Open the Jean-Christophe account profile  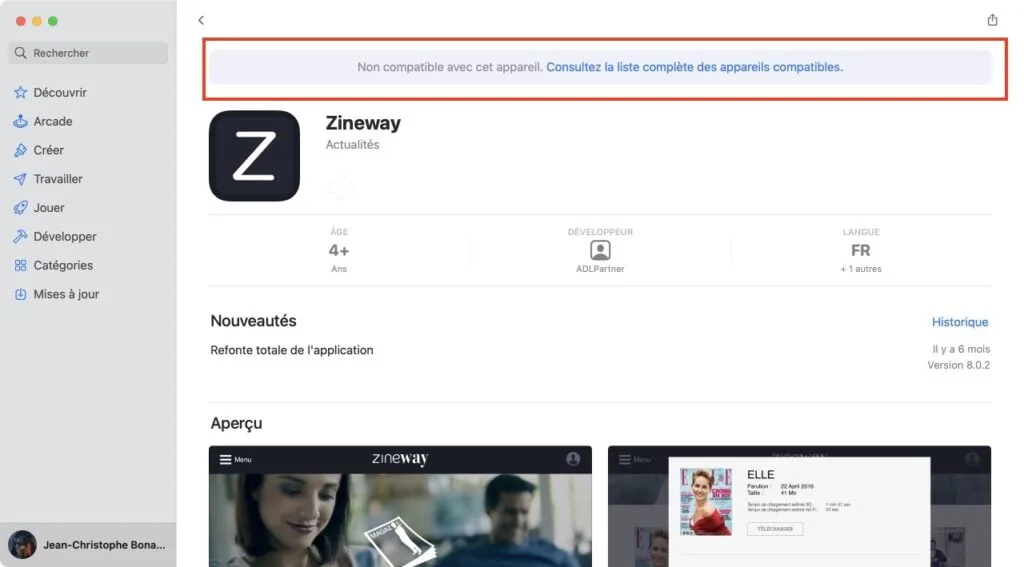coord(88,544)
